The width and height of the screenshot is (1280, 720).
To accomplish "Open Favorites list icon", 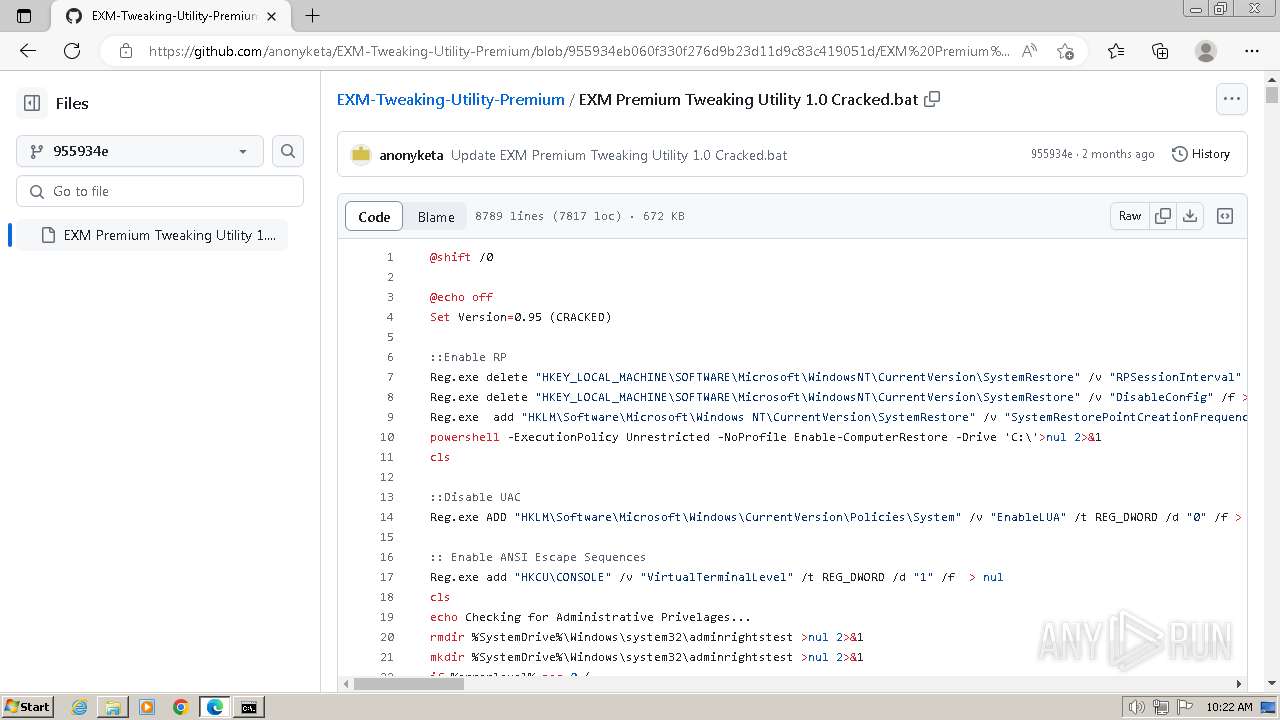I will 1116,51.
